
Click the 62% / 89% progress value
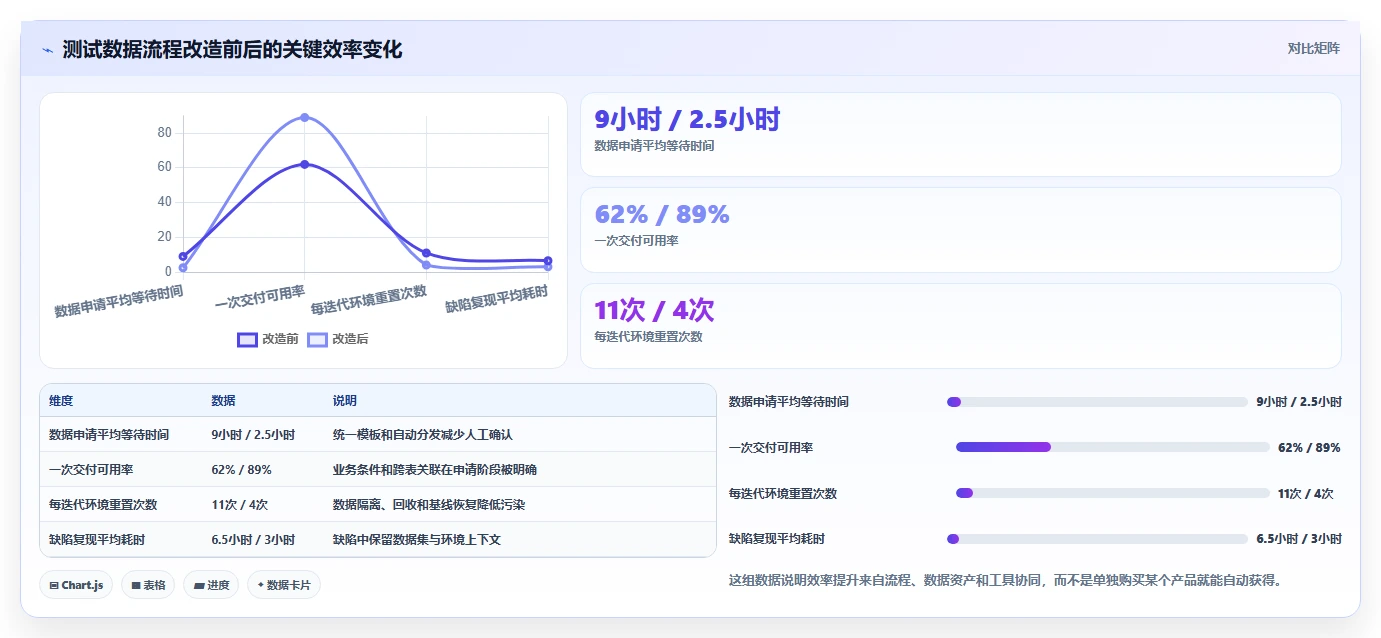(x=1309, y=448)
